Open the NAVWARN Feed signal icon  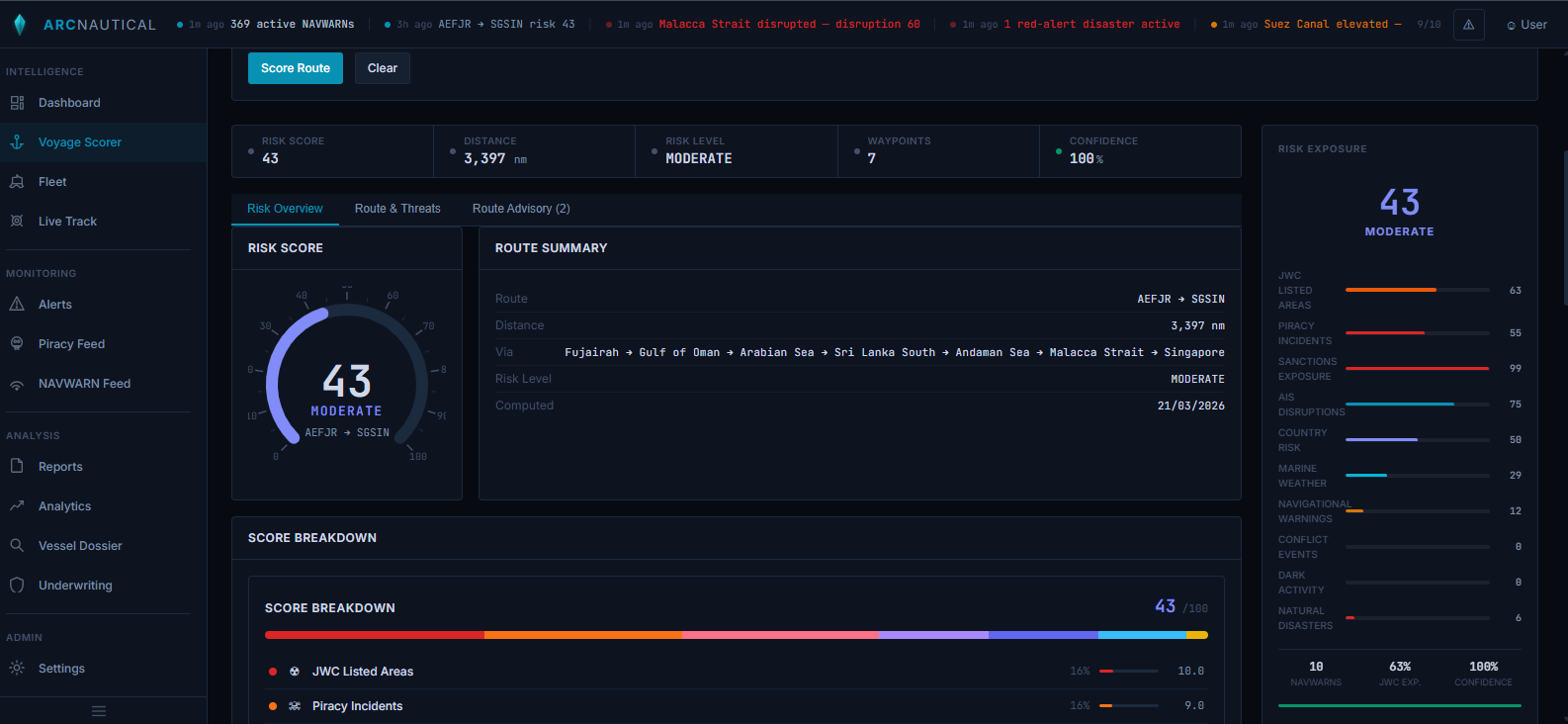coord(17,384)
